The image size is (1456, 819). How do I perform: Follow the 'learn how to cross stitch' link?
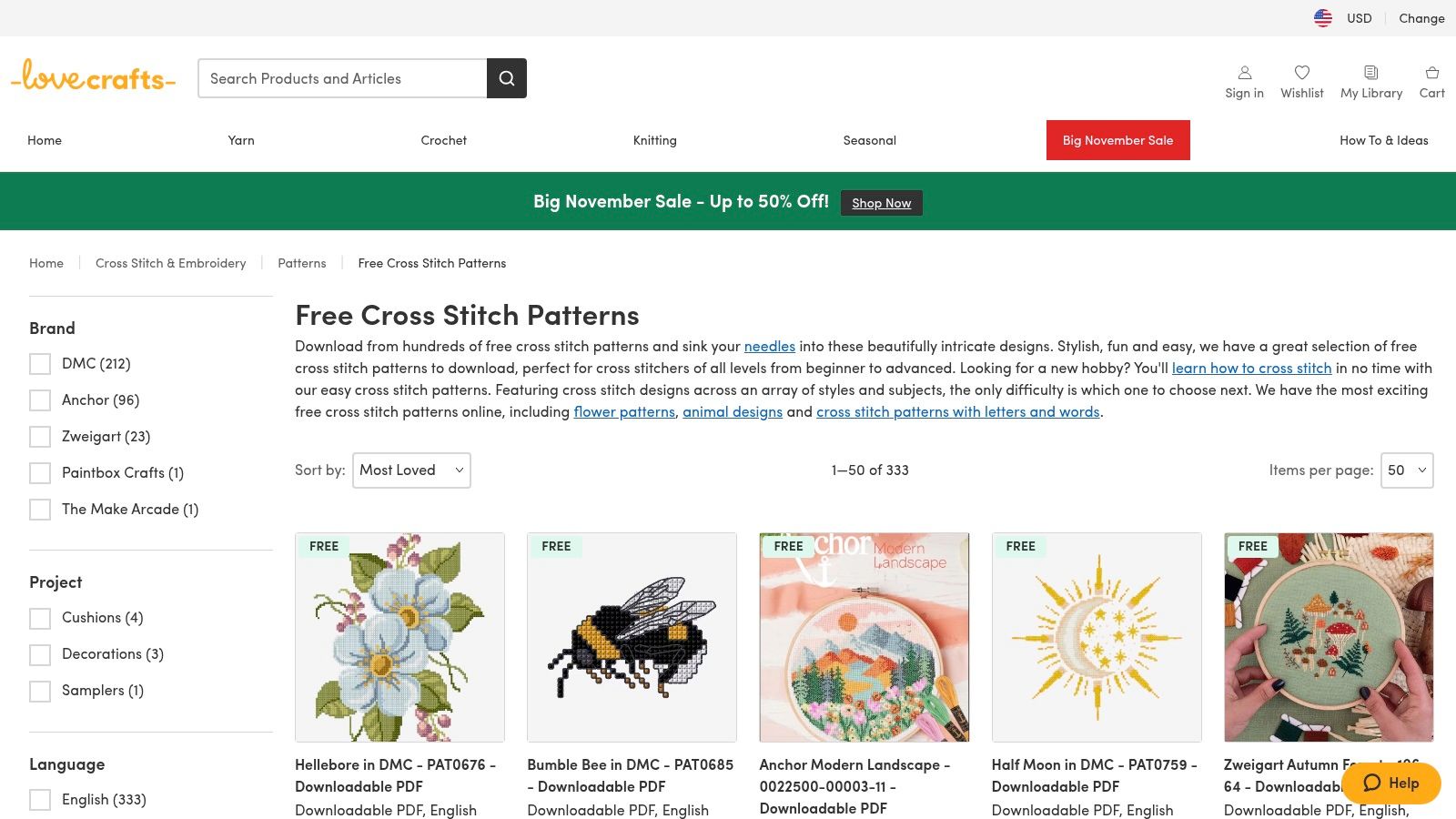tap(1251, 368)
